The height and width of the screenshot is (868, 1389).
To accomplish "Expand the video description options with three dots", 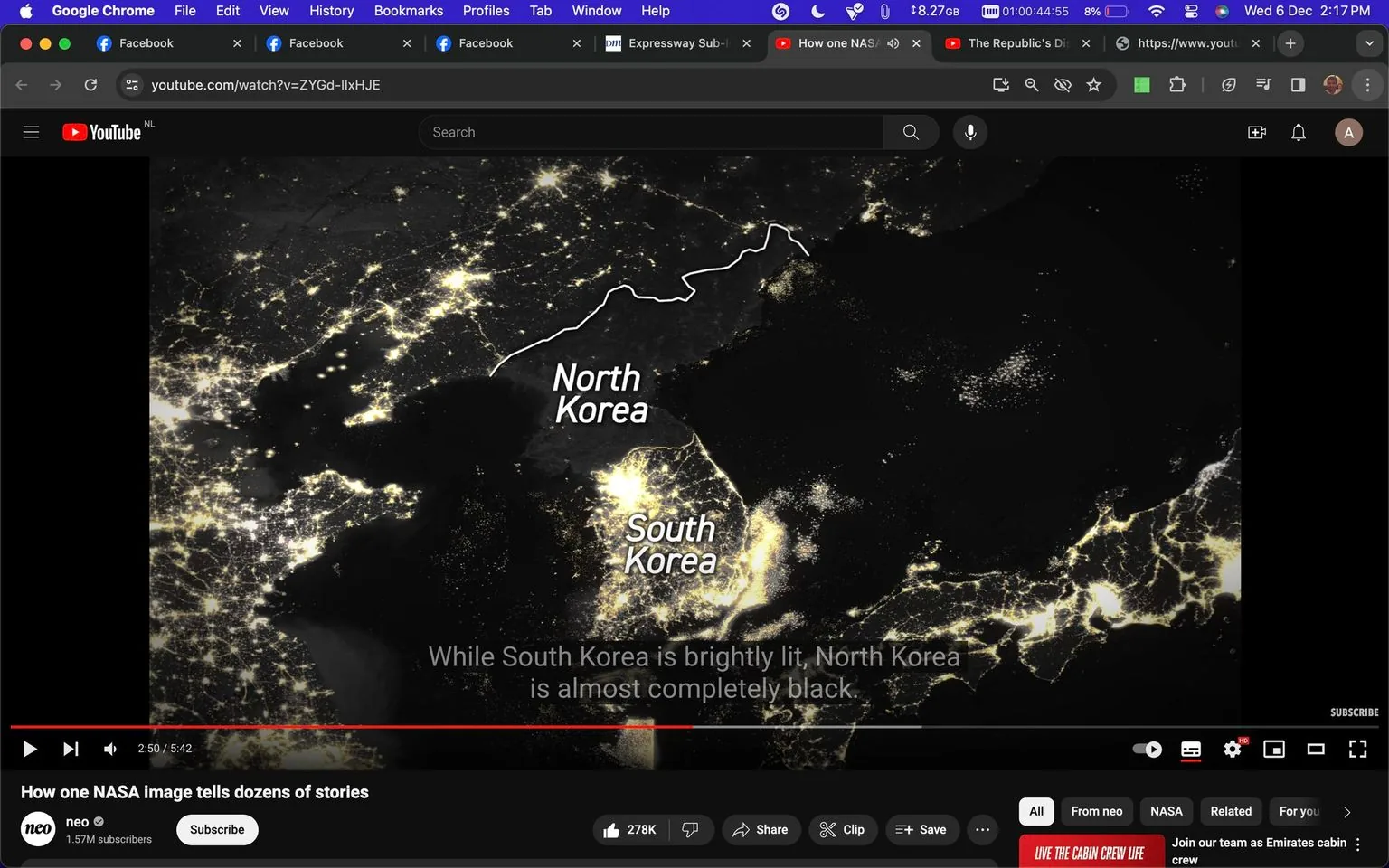I will point(982,829).
